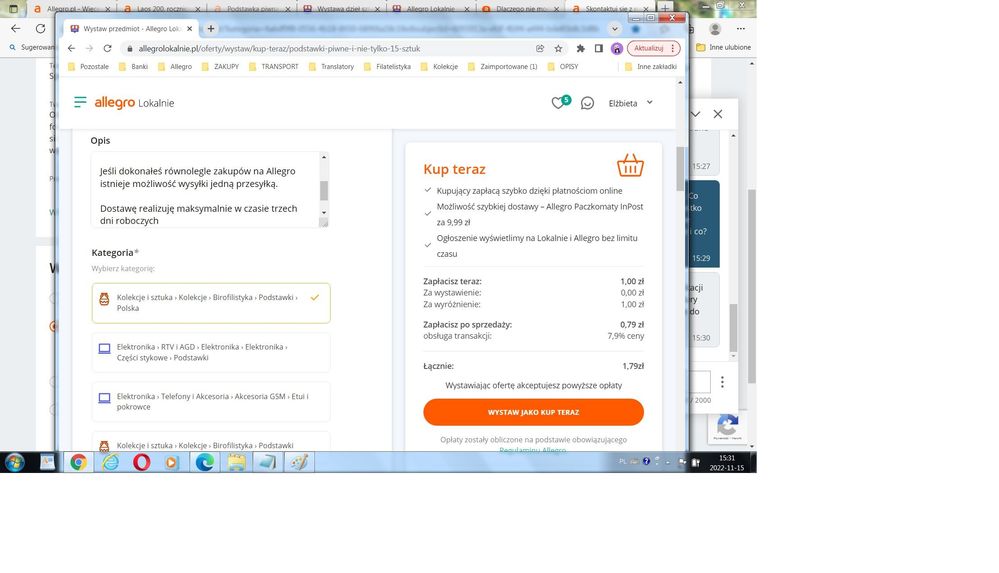Refresh the background browser window

(40, 29)
